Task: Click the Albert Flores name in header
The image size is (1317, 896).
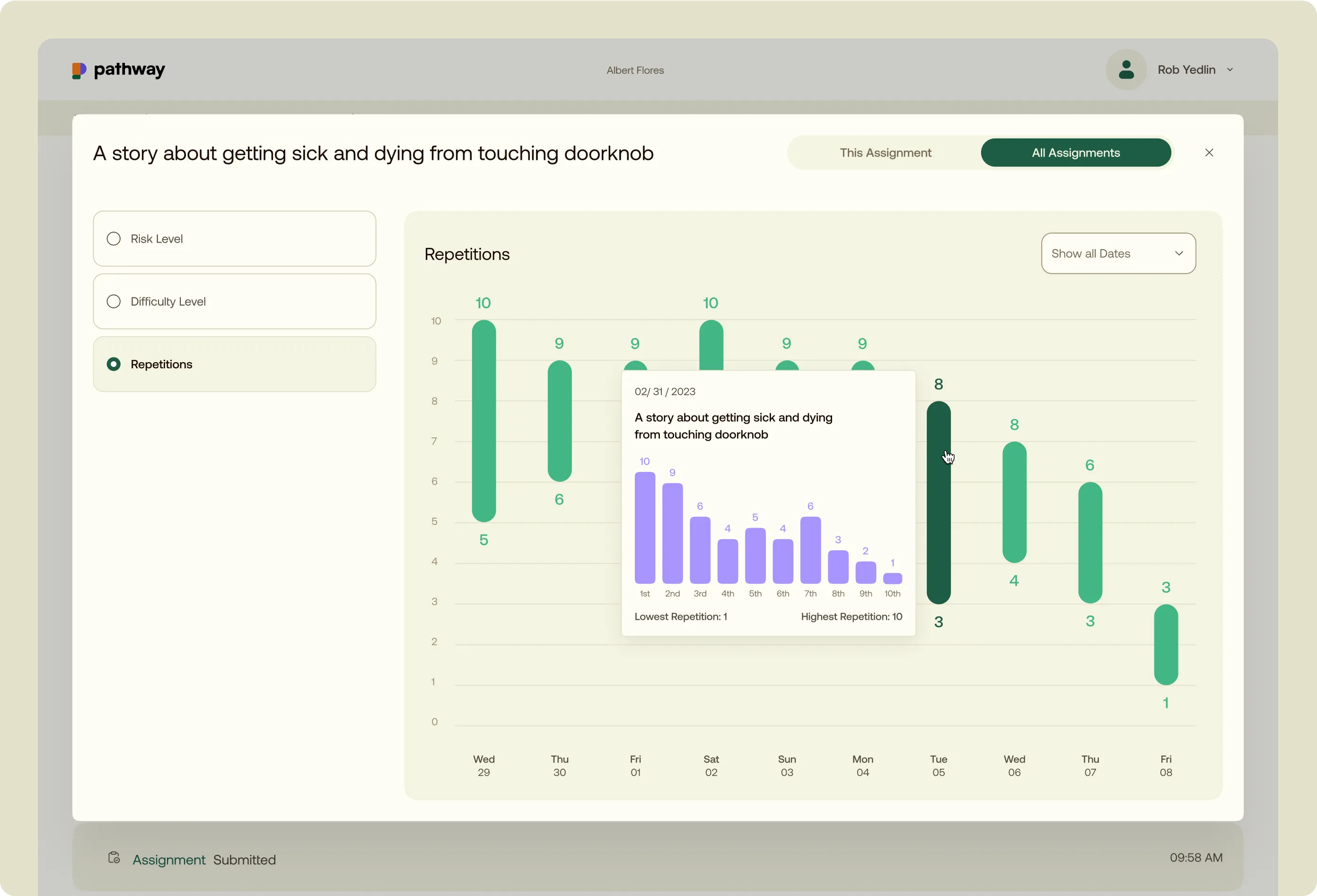Action: pos(635,70)
